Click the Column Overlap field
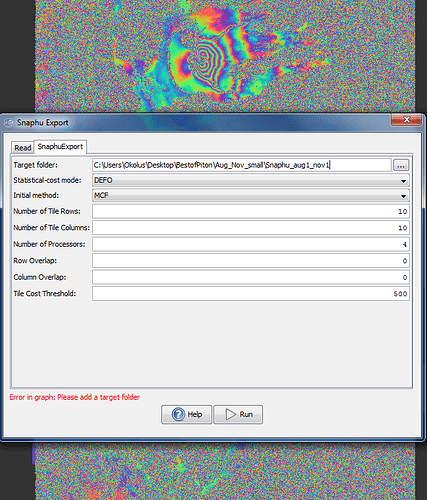Image resolution: width=427 pixels, height=500 pixels. click(251, 277)
